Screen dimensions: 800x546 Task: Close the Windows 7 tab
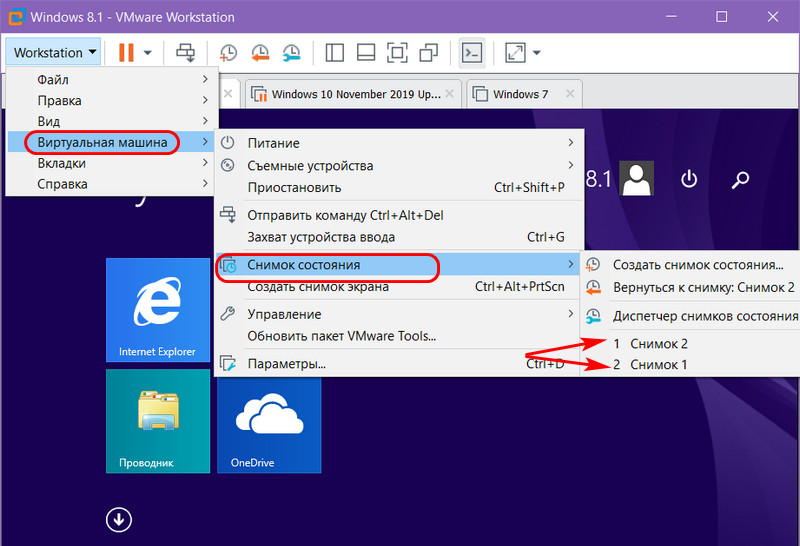pyautogui.click(x=570, y=93)
